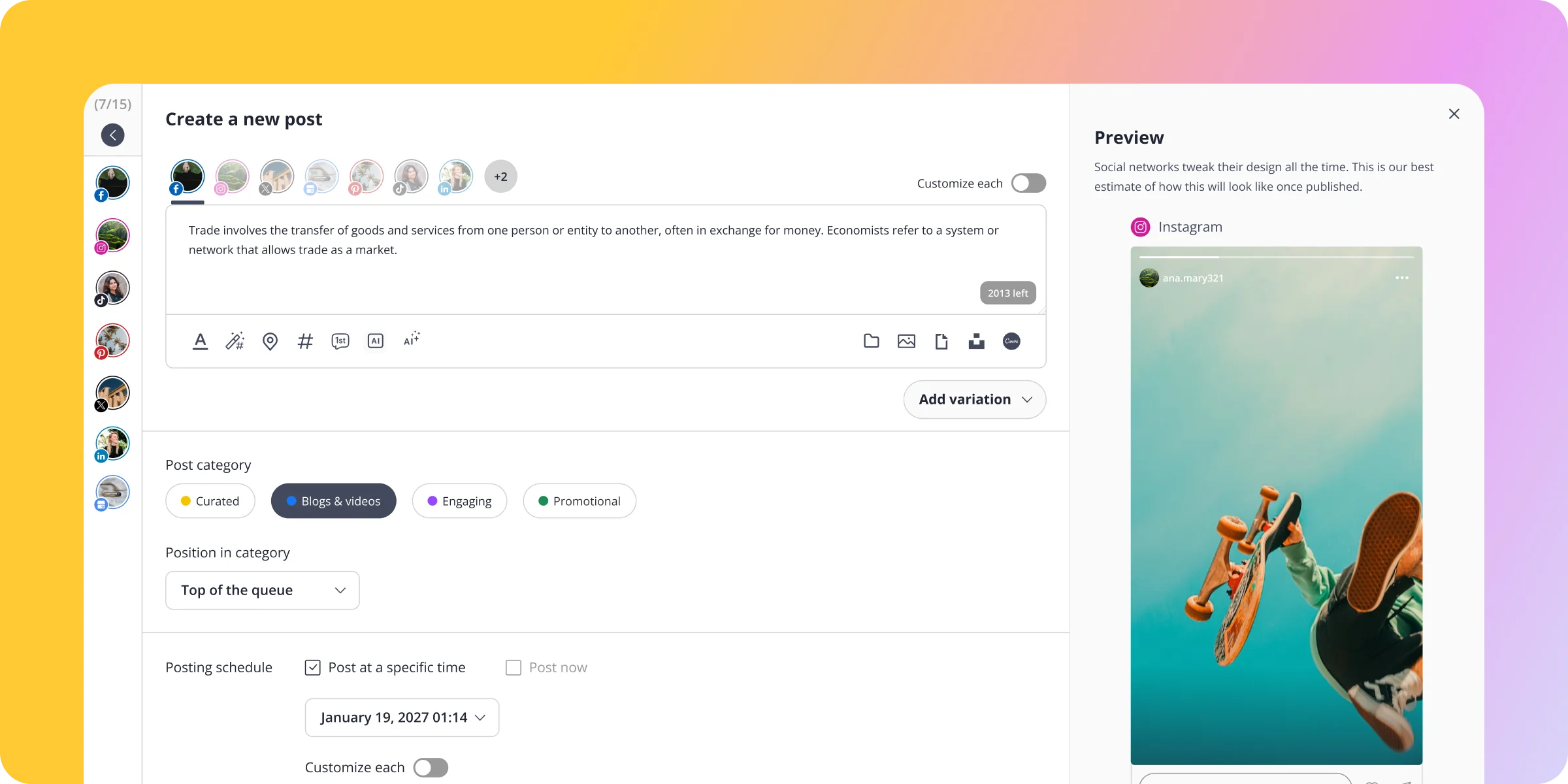Open text formatting tool (A icon)

(201, 341)
